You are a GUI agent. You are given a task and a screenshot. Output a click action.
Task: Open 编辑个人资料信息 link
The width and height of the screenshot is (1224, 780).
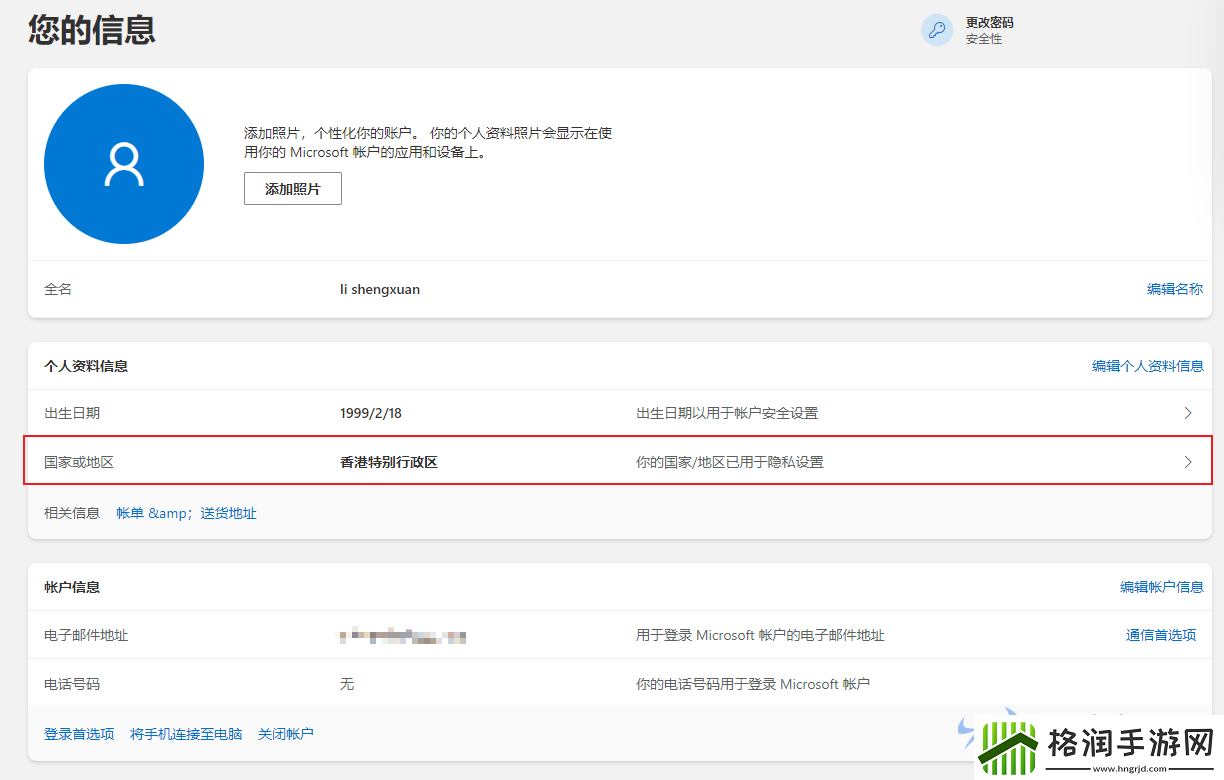pos(1147,365)
